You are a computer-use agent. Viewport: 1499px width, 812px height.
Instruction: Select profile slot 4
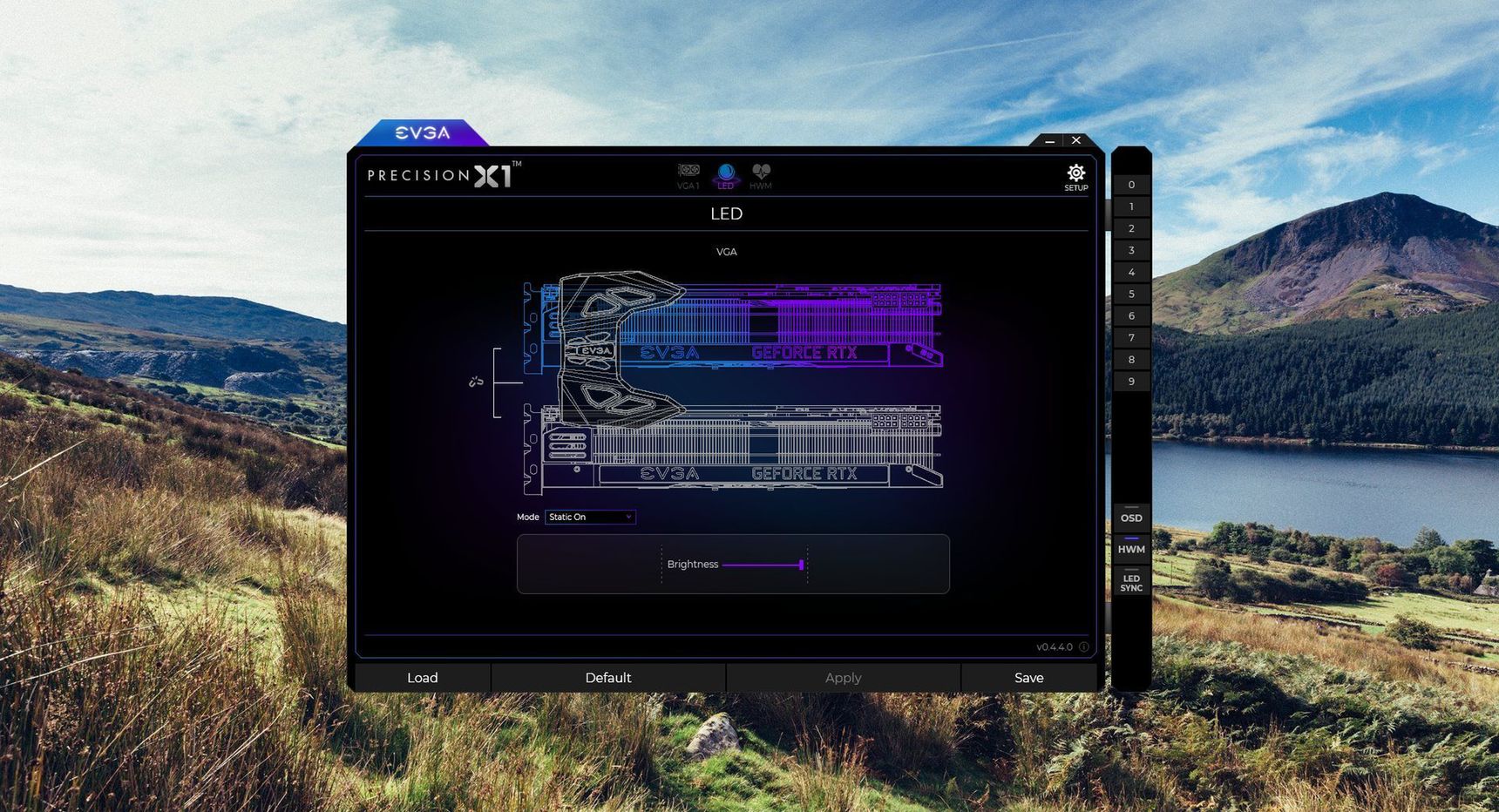pyautogui.click(x=1131, y=272)
